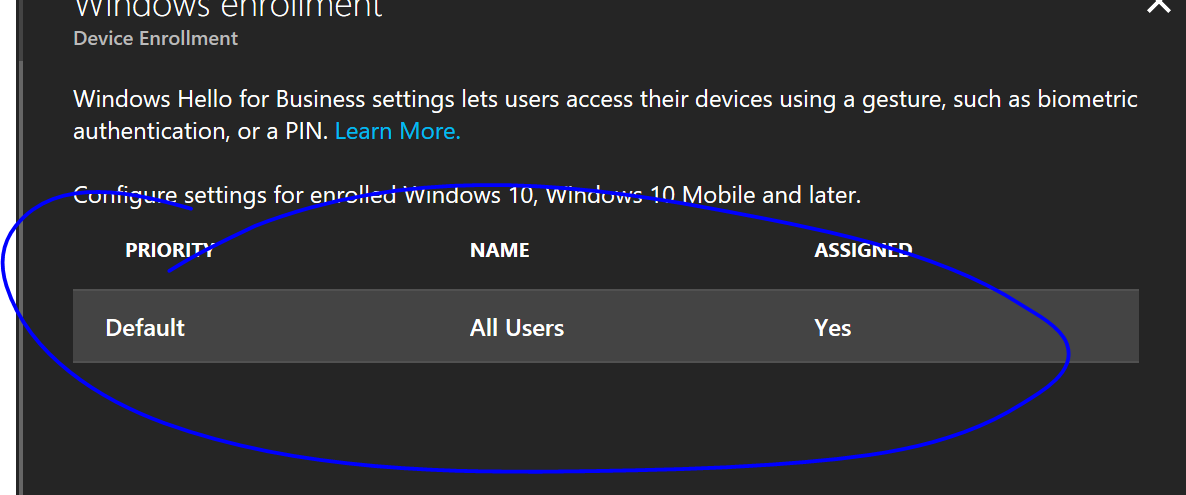Click the Device Enrollment subtitle
The image size is (1186, 495).
(156, 39)
